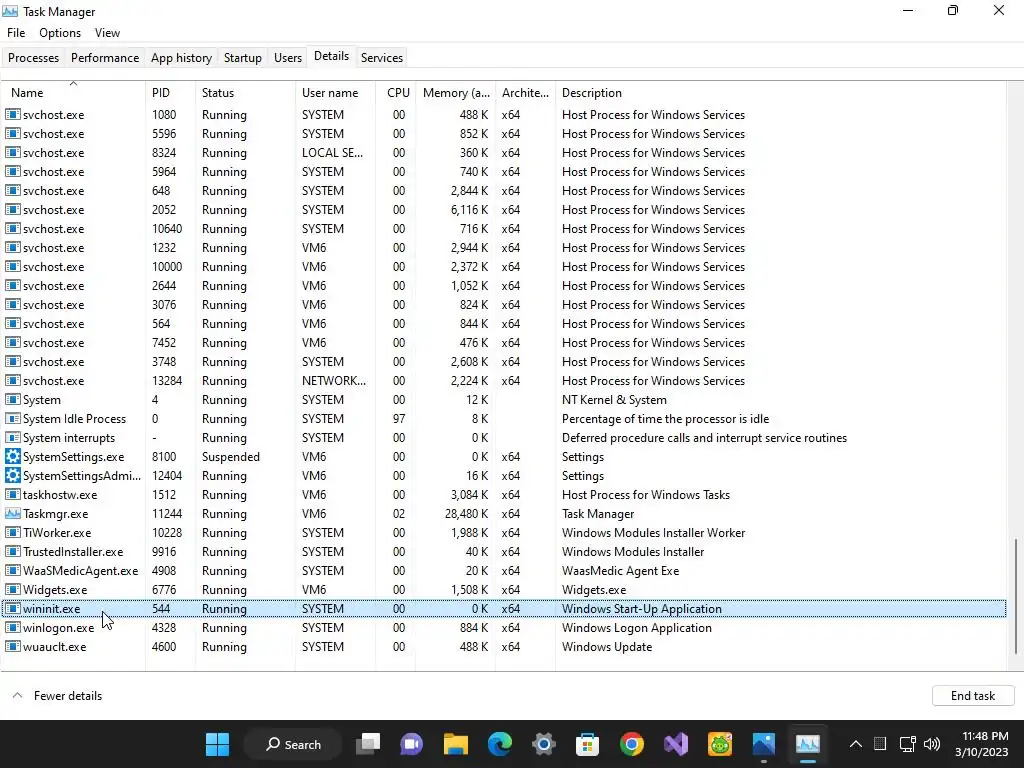Click the SystemSettingsAdmin process gear icon

12,475
